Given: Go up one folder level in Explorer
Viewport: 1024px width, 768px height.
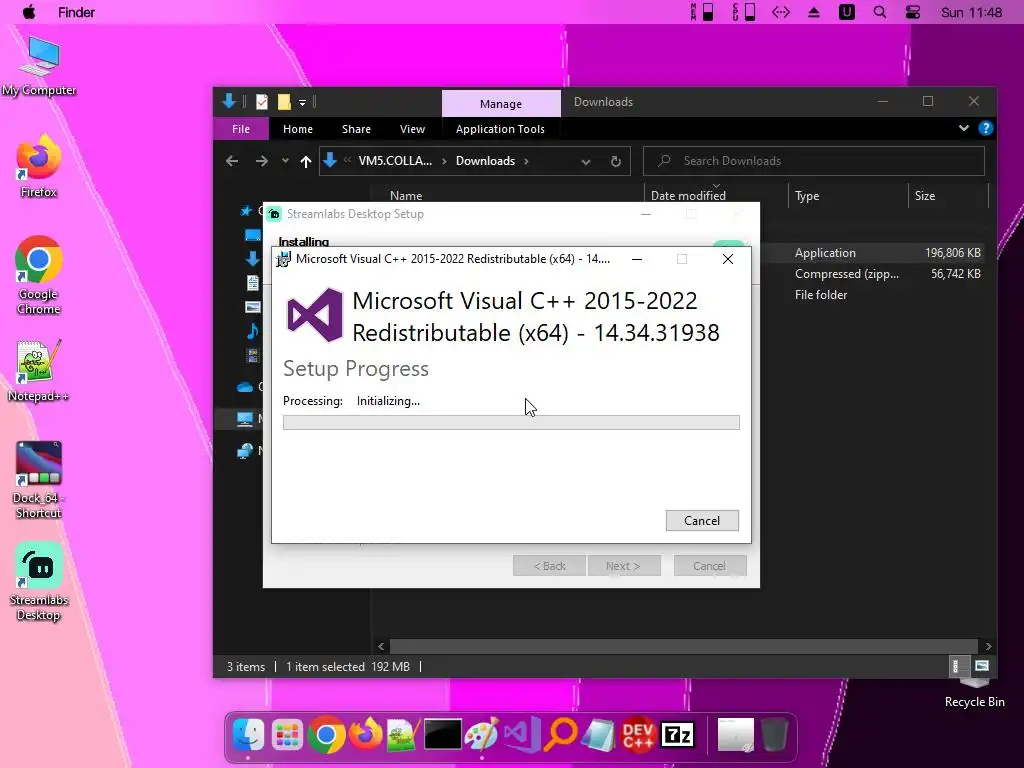Looking at the screenshot, I should coord(306,161).
